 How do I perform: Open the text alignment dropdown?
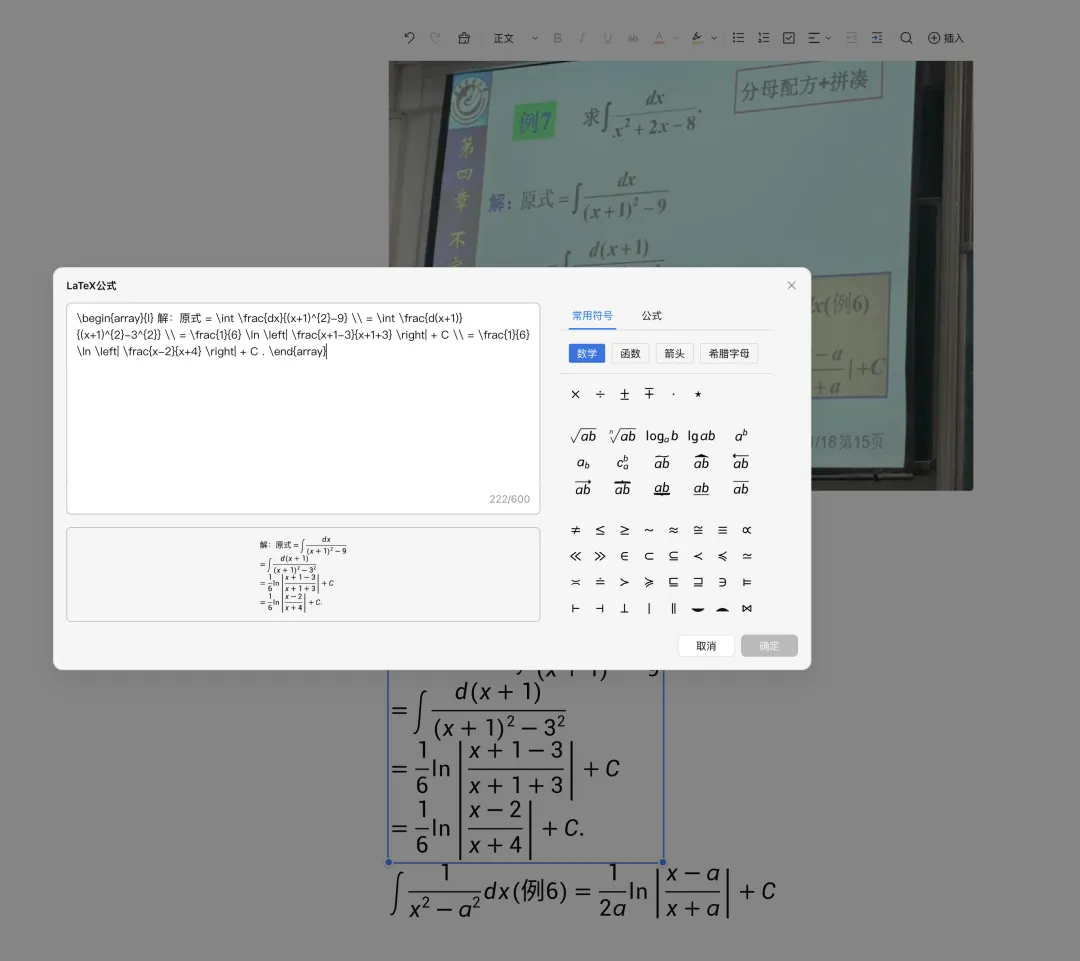pos(819,38)
